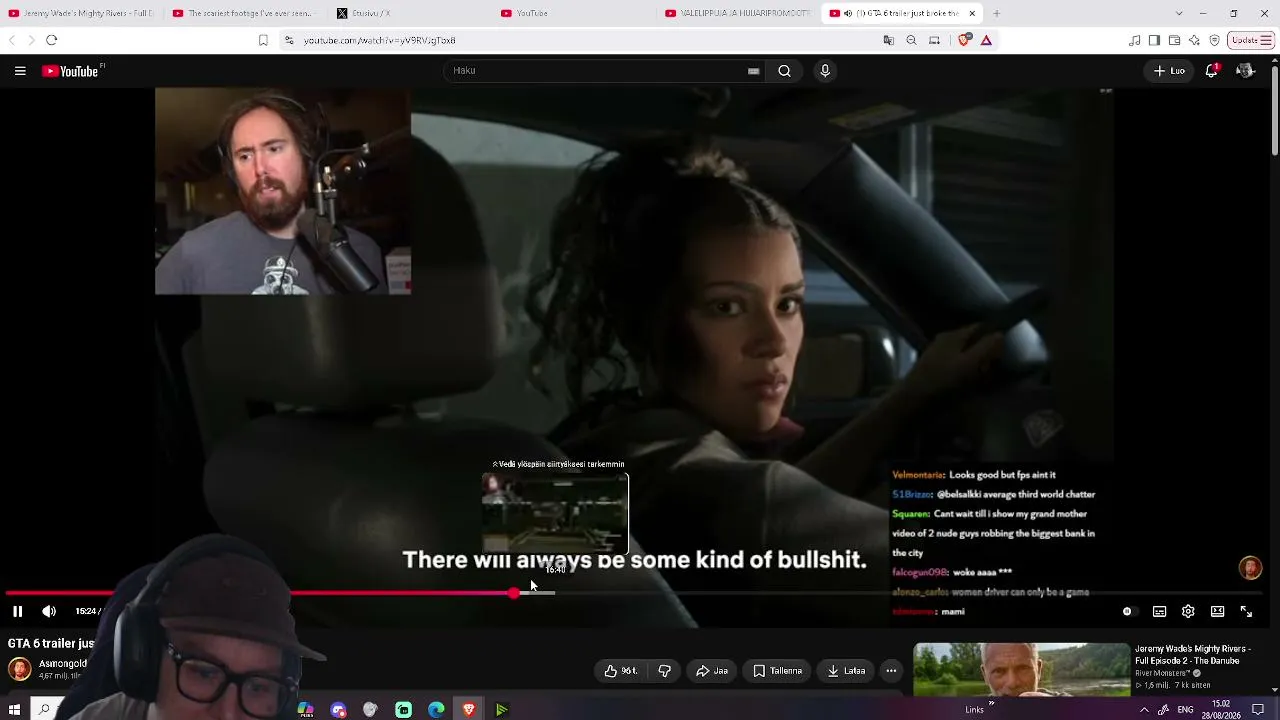Show hidden system tray icons
Image resolution: width=1280 pixels, height=720 pixels.
[x=1144, y=710]
